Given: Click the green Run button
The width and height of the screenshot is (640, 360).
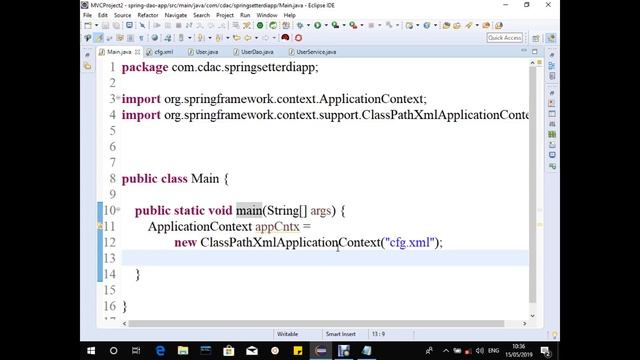Looking at the screenshot, I should pos(317,25).
